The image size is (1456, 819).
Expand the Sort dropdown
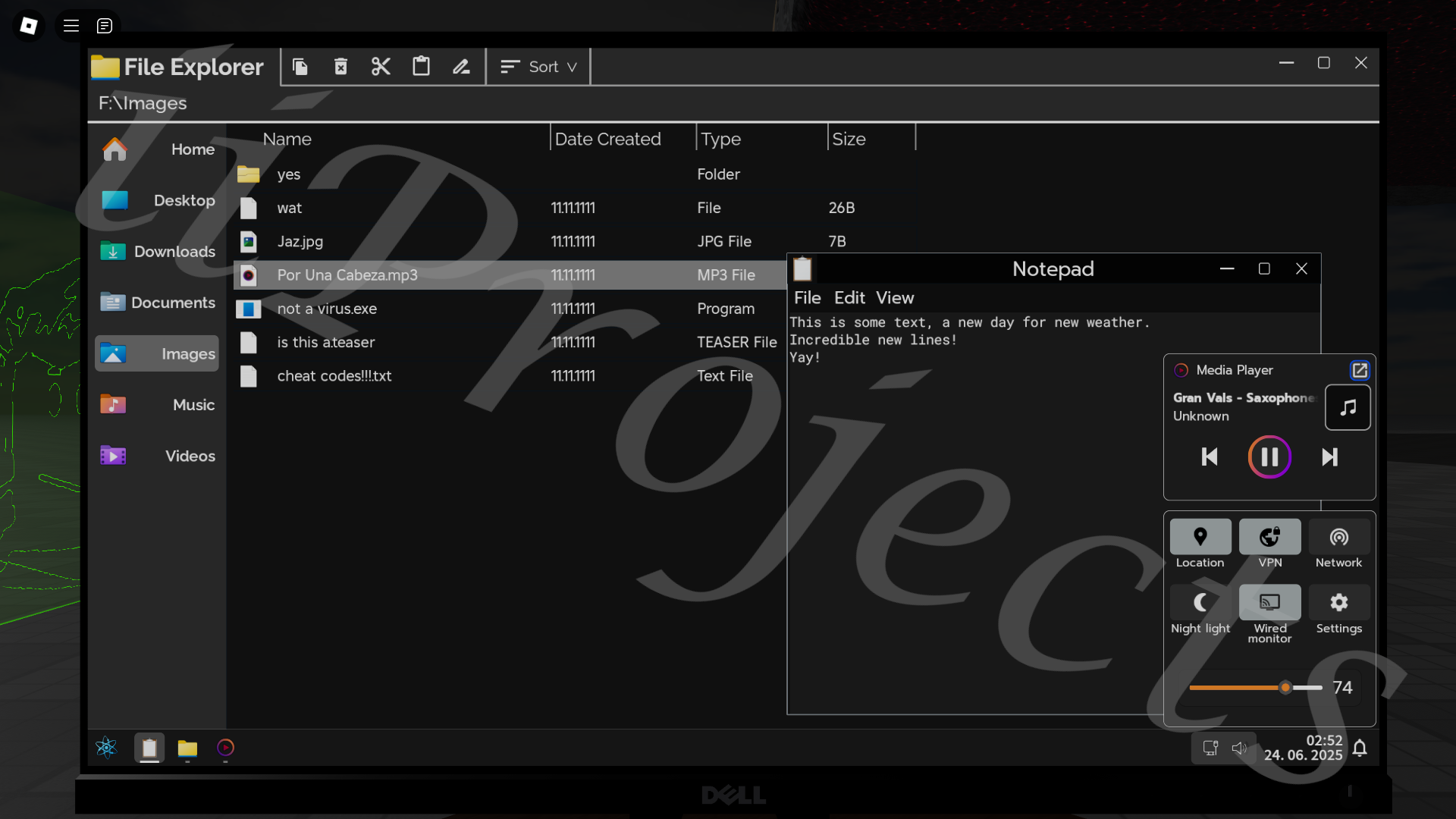[538, 67]
